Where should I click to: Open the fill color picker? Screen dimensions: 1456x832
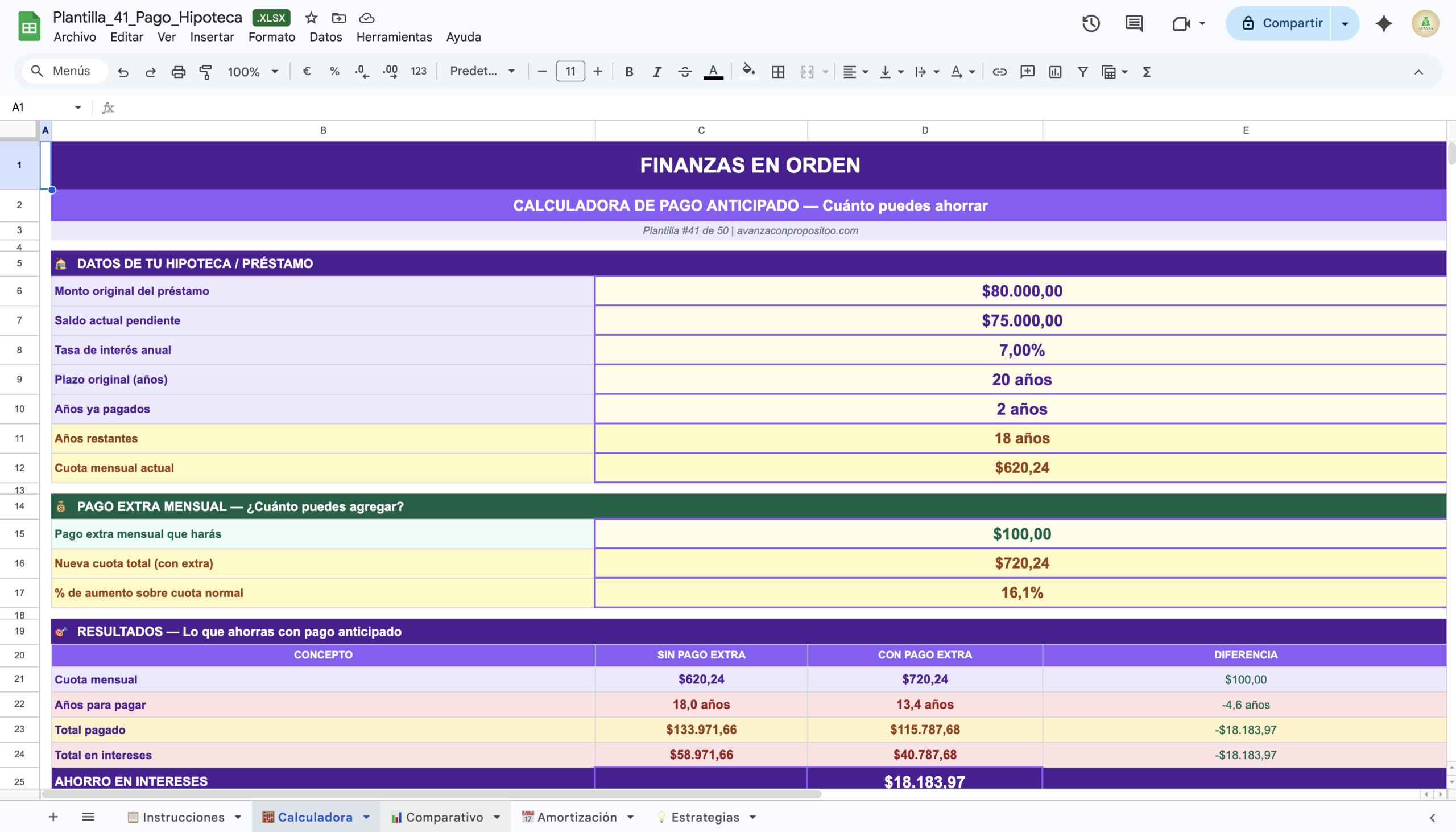[748, 72]
